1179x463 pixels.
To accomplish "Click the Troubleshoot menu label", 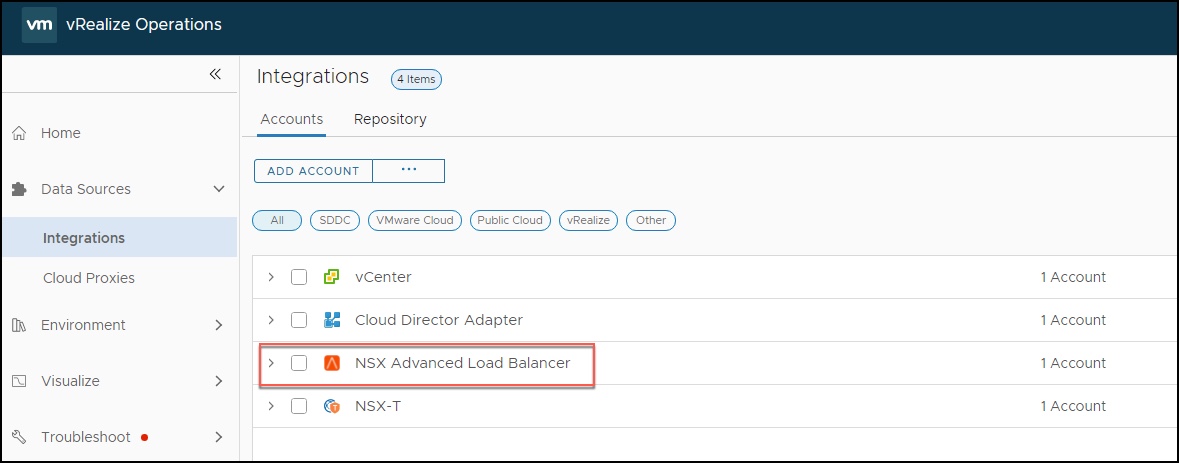I will (86, 437).
